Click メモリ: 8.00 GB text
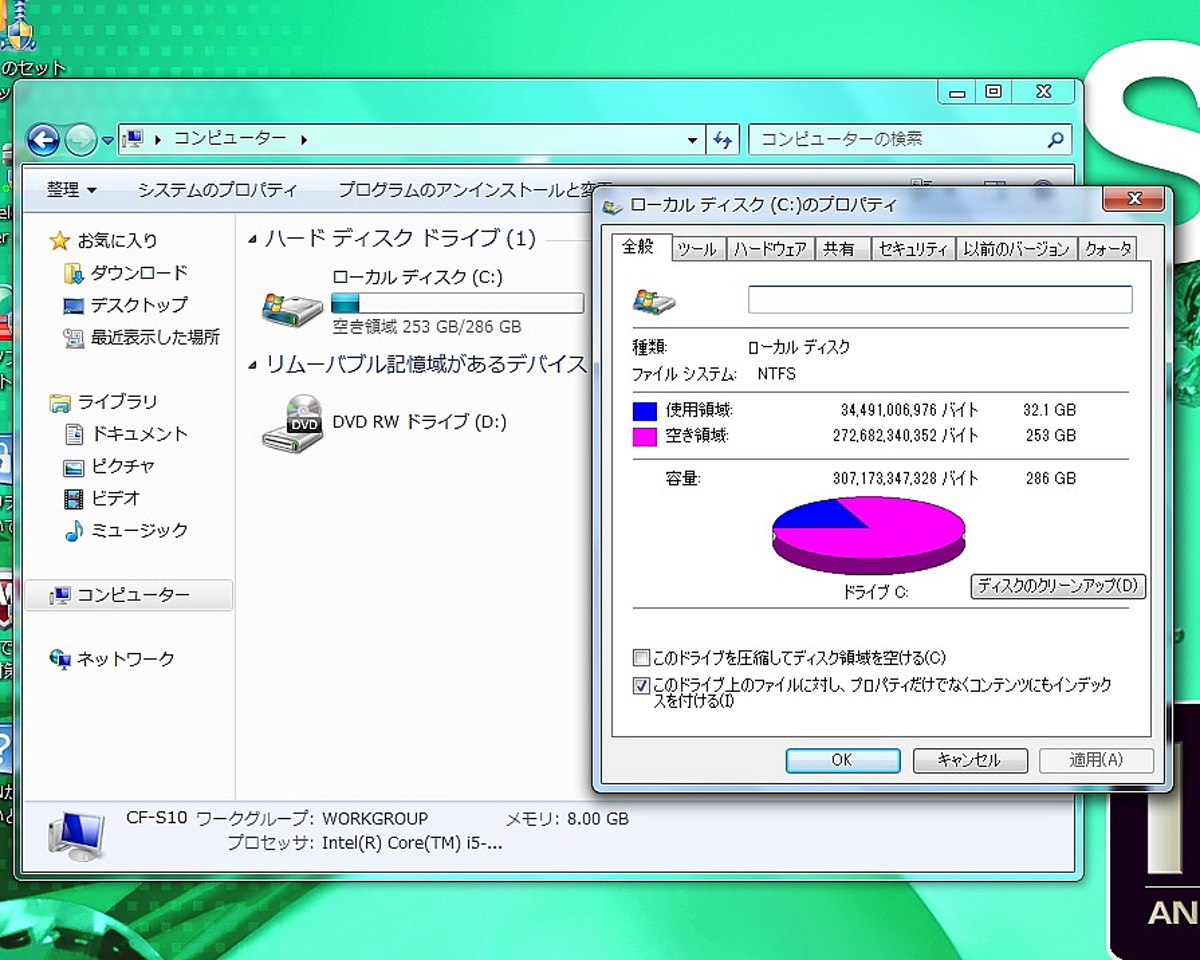The width and height of the screenshot is (1200, 960). click(x=567, y=819)
